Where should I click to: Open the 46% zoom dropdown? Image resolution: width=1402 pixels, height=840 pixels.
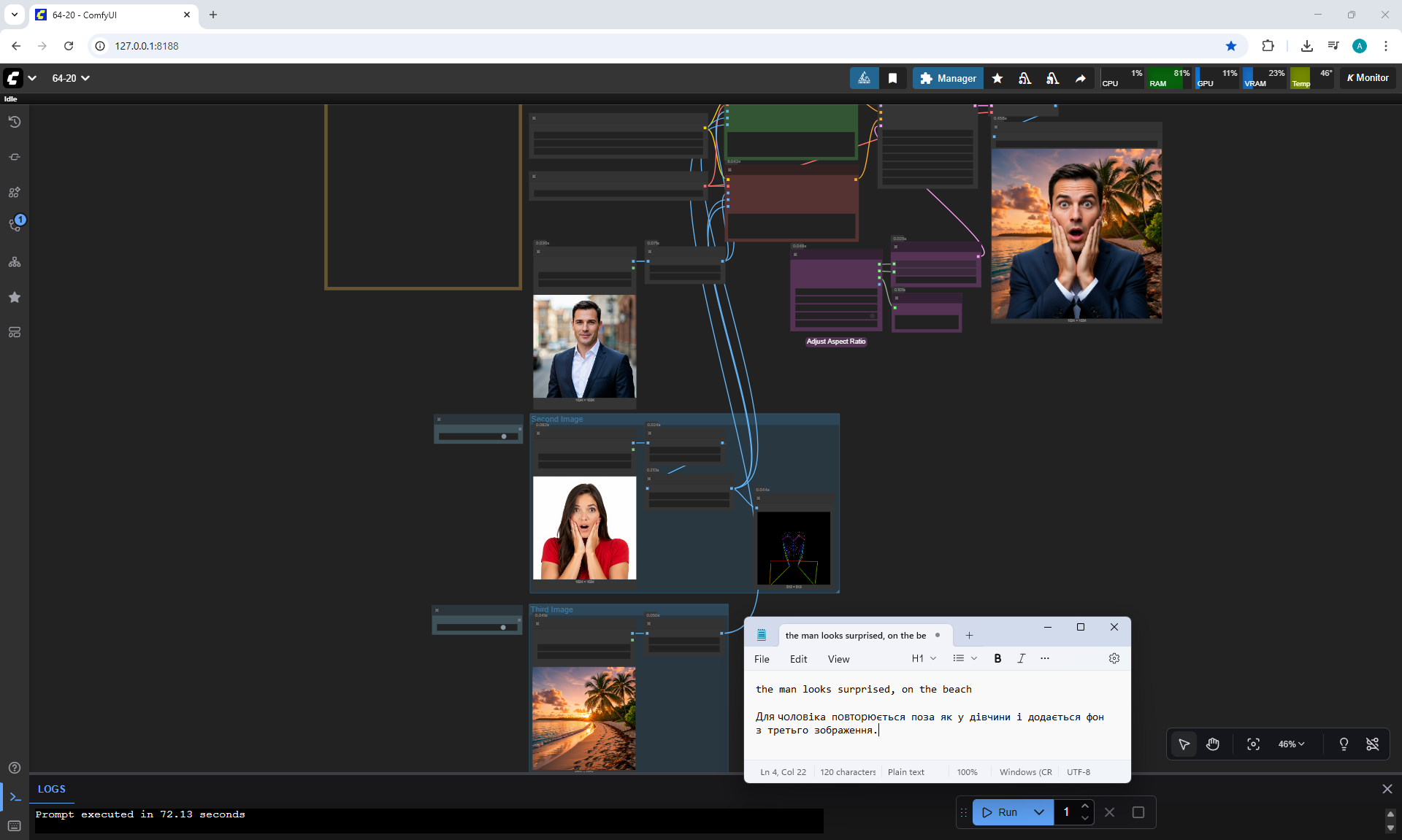coord(1290,744)
